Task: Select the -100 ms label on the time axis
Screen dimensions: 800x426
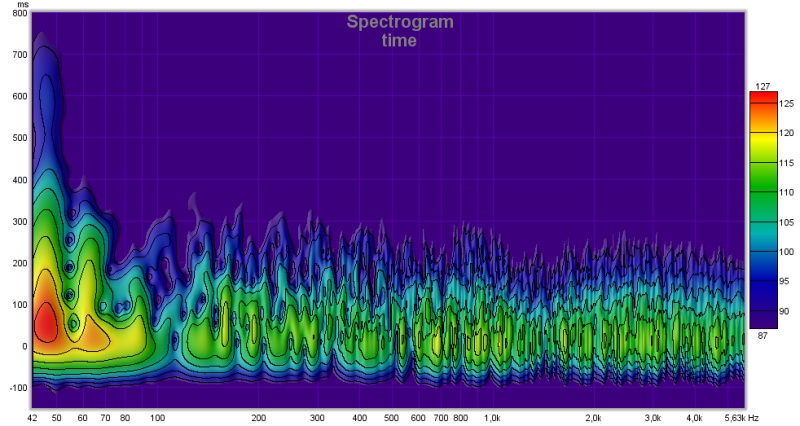Action: tap(18, 388)
